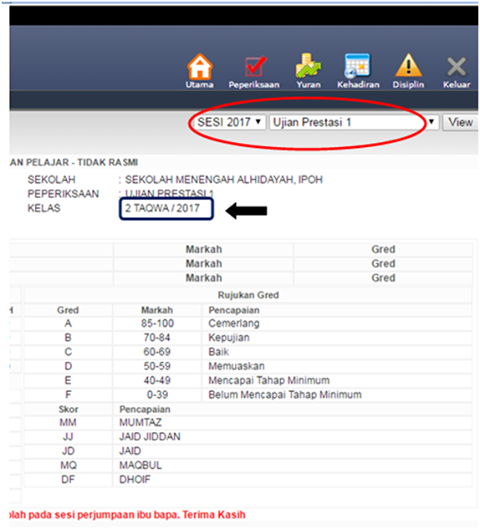
Task: Click the 2 TAQWA / 2017 class box
Action: click(166, 209)
